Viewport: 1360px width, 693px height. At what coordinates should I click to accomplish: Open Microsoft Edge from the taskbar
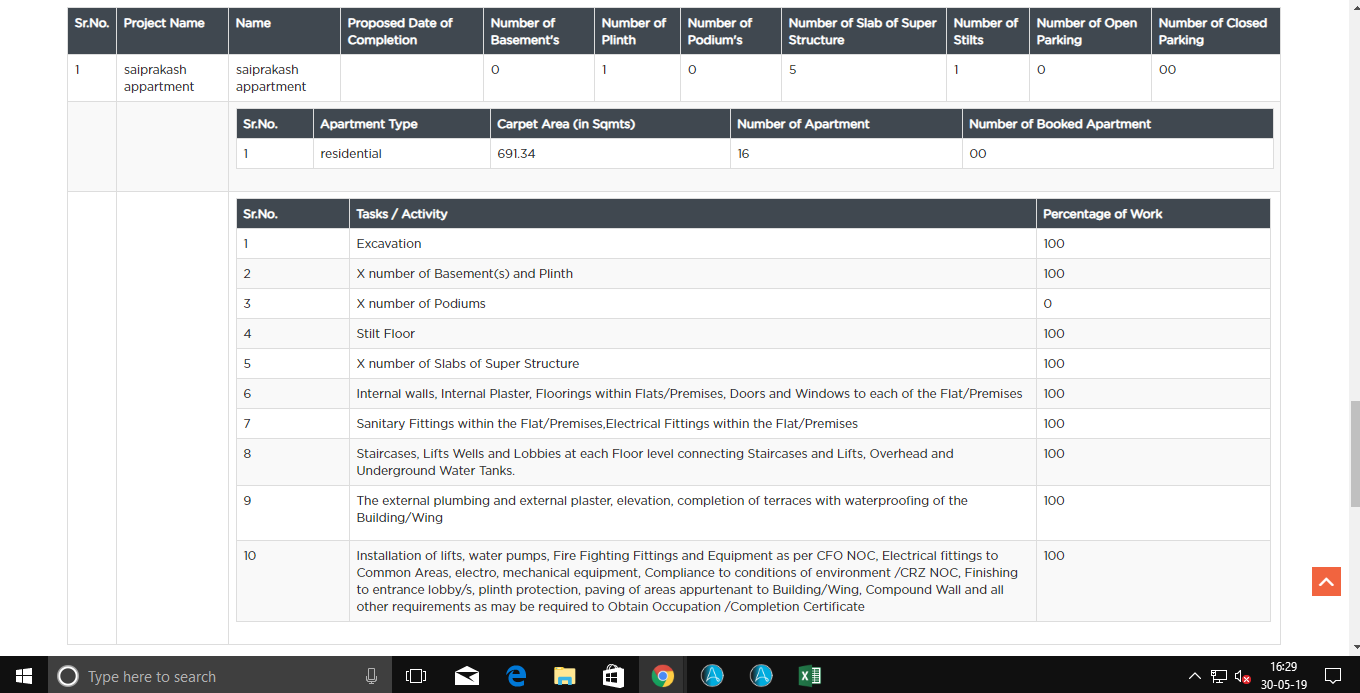(x=516, y=676)
